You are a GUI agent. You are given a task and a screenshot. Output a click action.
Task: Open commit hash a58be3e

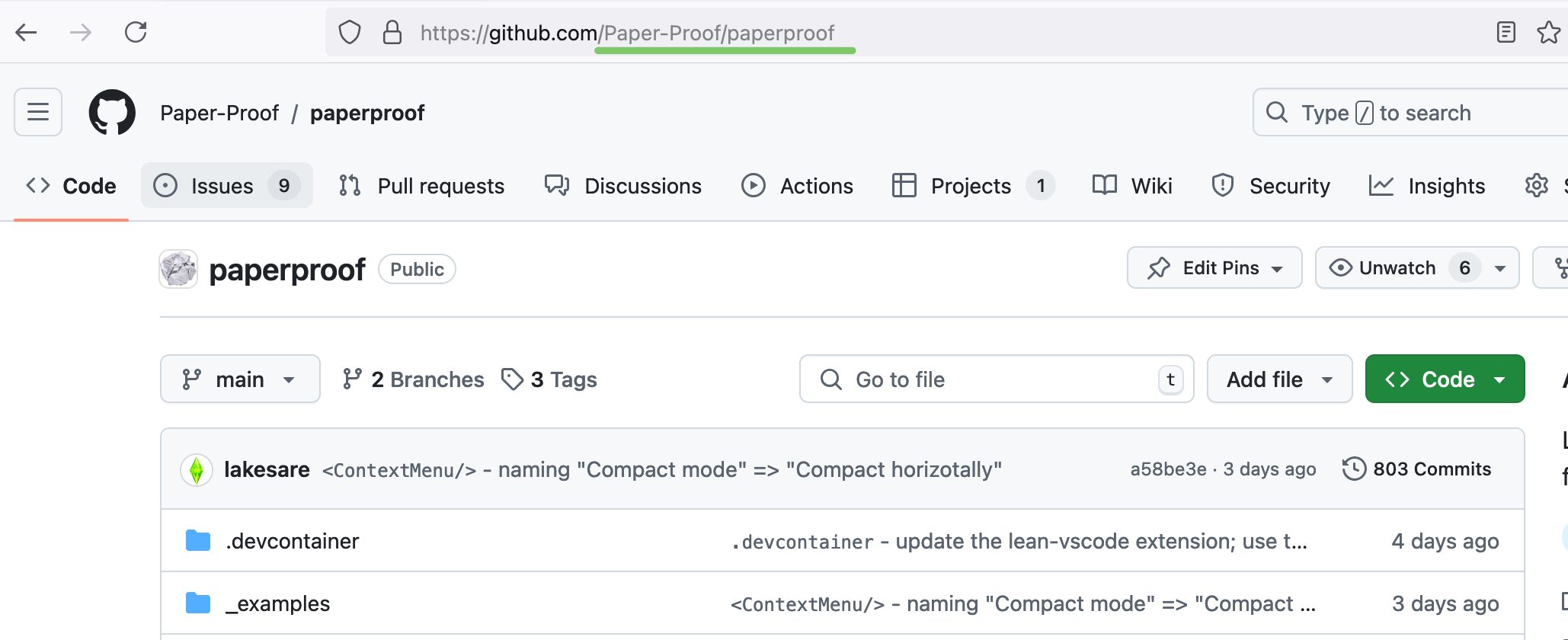1168,469
